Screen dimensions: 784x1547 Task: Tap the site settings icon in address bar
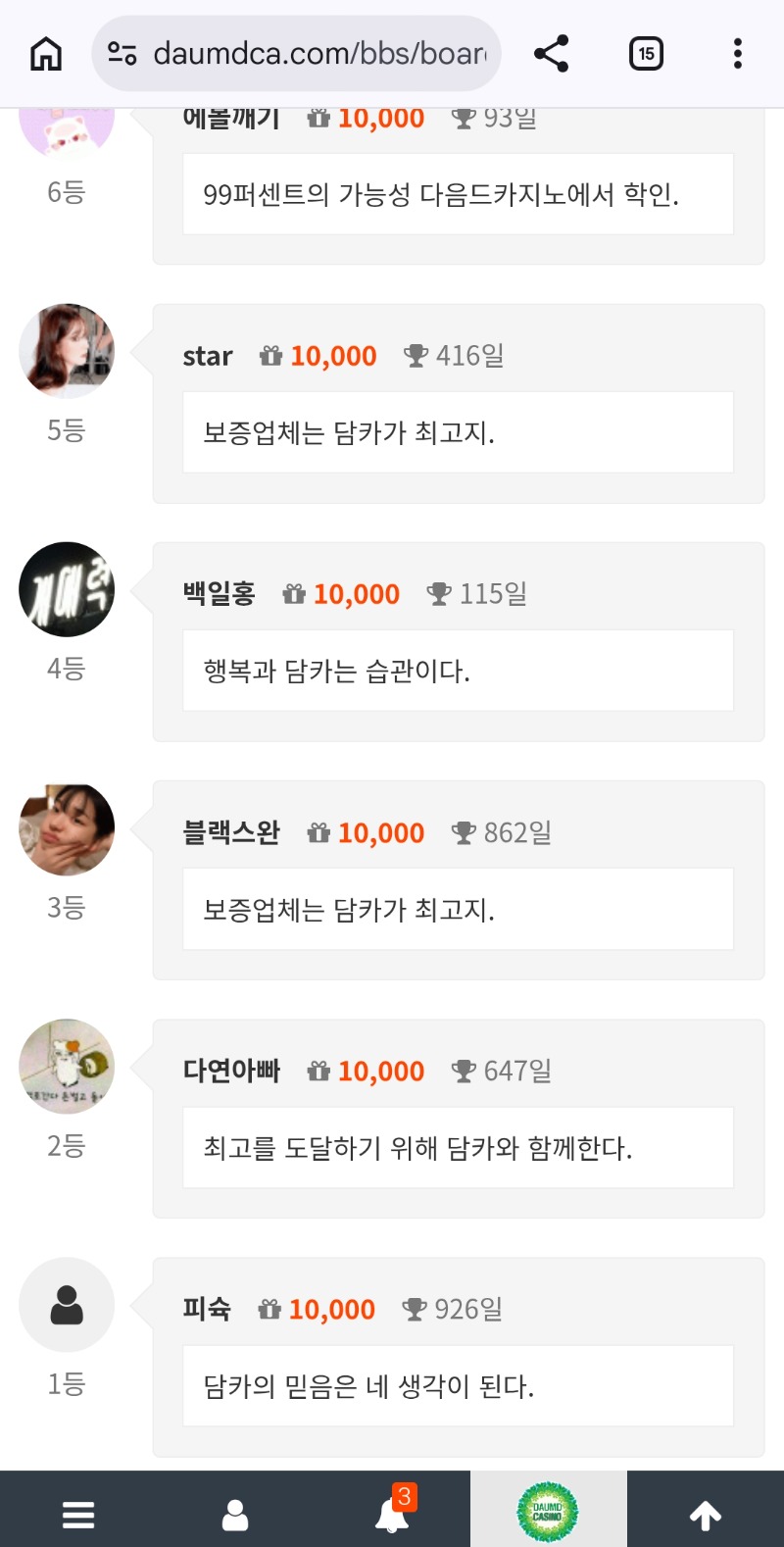pos(122,53)
